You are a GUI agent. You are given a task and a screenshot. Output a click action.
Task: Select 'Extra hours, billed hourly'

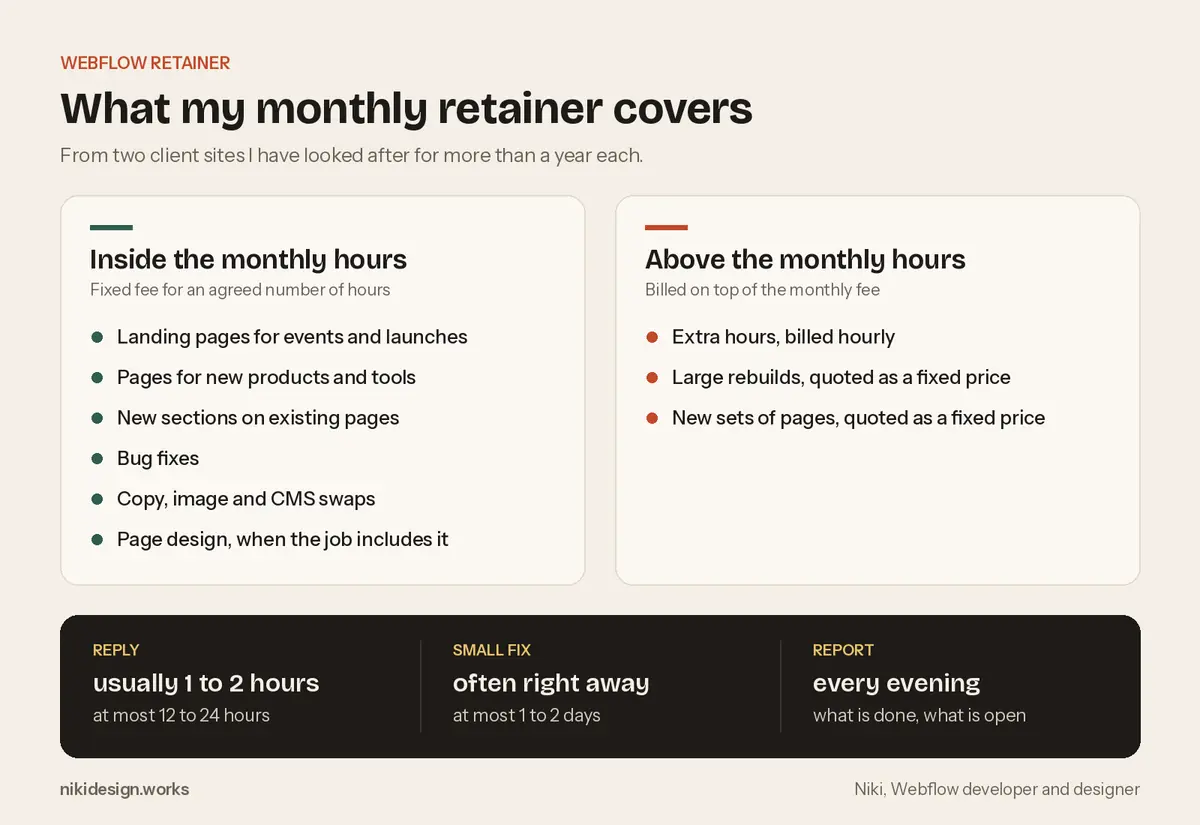pos(783,337)
